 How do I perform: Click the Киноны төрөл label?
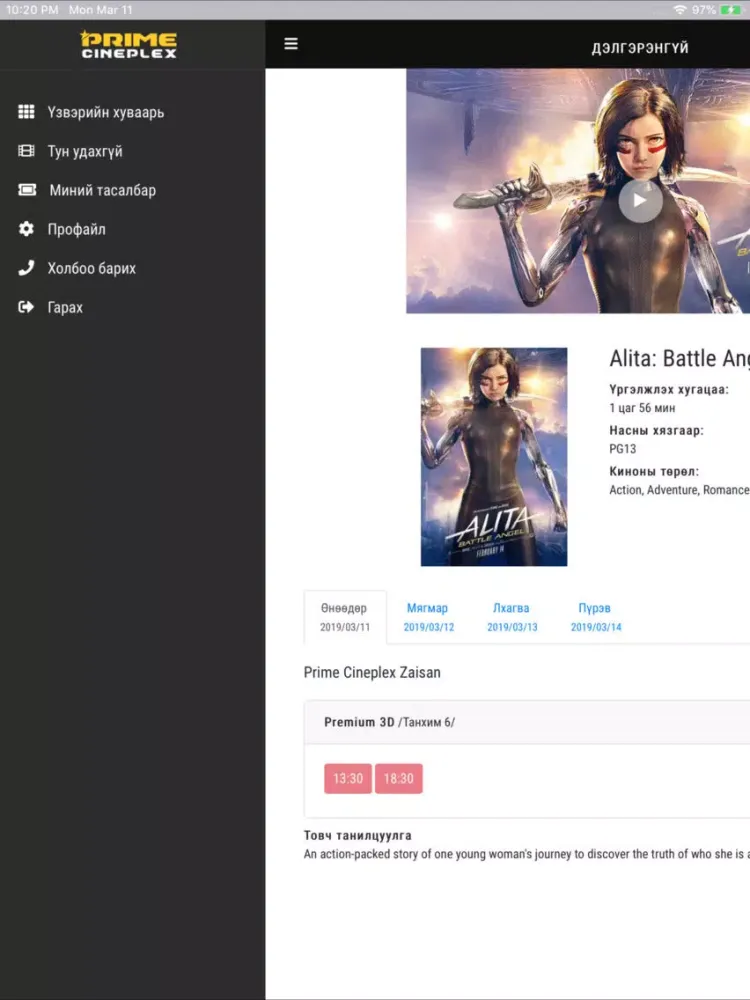[654, 471]
